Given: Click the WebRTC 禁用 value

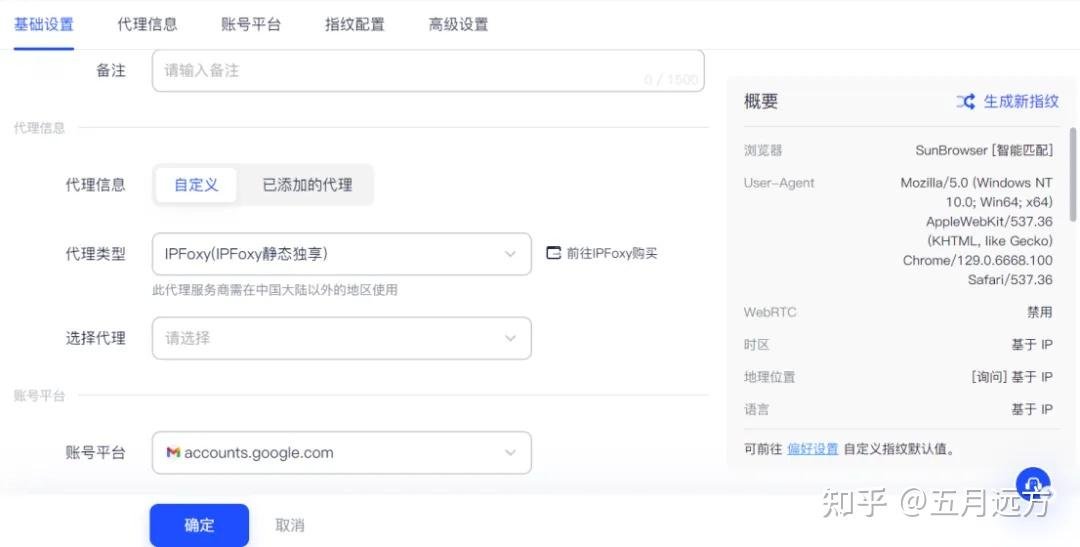Looking at the screenshot, I should coord(1039,312).
